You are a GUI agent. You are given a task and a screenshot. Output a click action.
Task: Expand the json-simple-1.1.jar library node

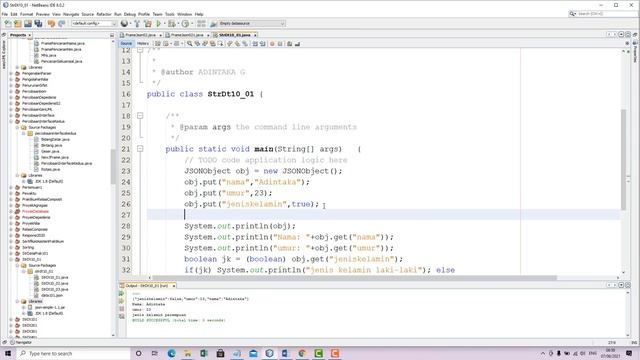point(24,307)
